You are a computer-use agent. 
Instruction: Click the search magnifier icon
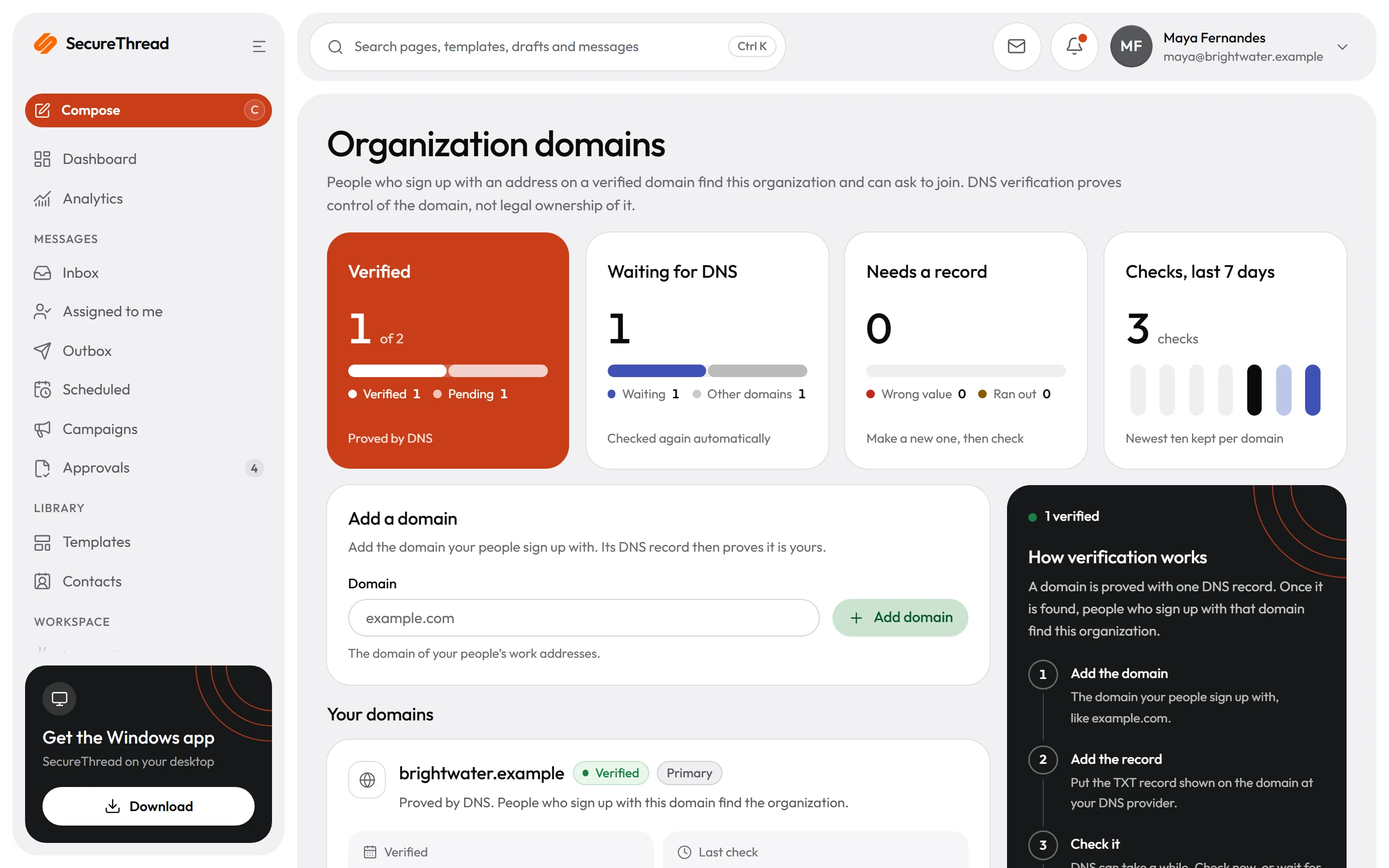click(x=335, y=46)
